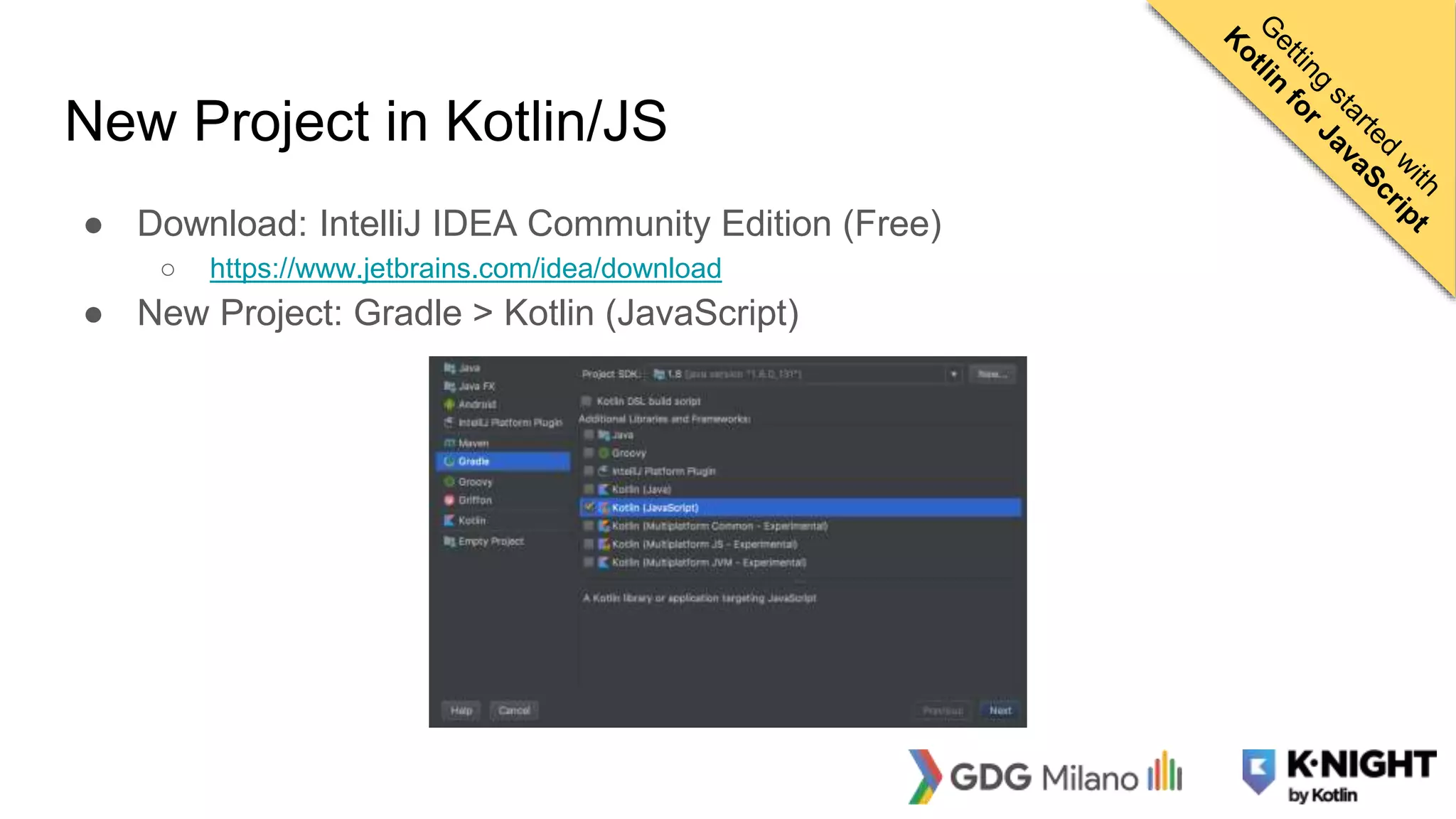Click the Griffon red icon
The width and height of the screenshot is (1456, 819).
(x=449, y=500)
